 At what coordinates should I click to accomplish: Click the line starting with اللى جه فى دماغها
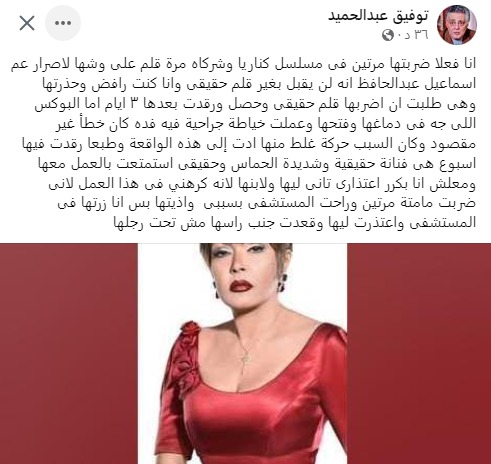pos(266,124)
